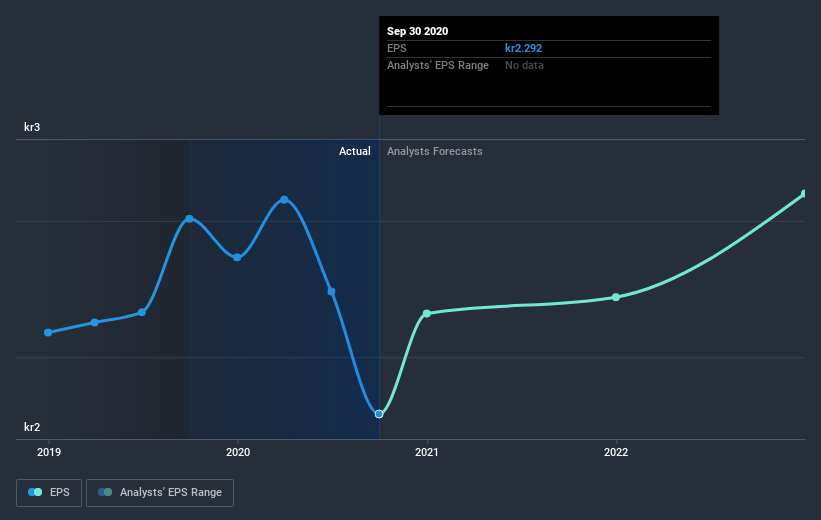Select the third EPS data point in mid 2019
Viewport: 821px width, 520px height.
click(142, 312)
